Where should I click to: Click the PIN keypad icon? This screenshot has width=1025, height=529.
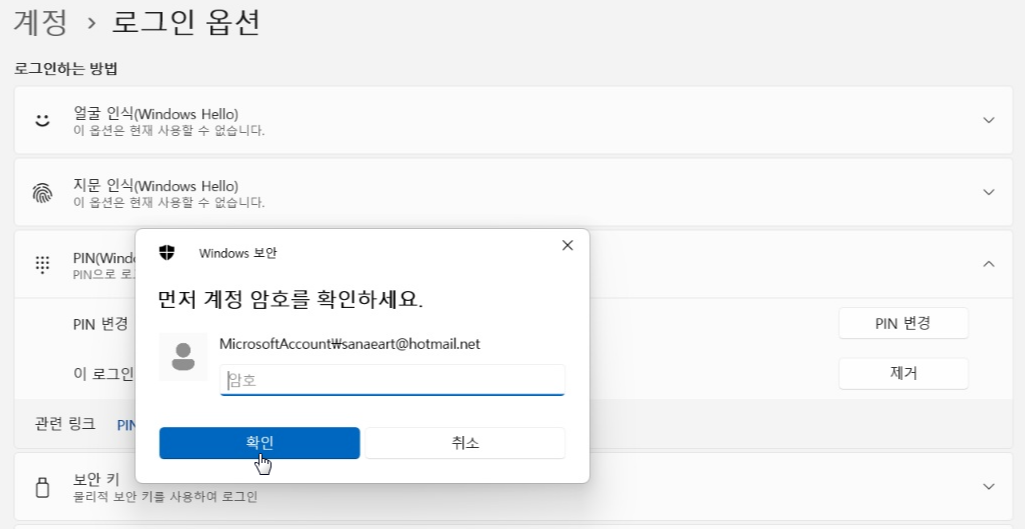coord(42,264)
